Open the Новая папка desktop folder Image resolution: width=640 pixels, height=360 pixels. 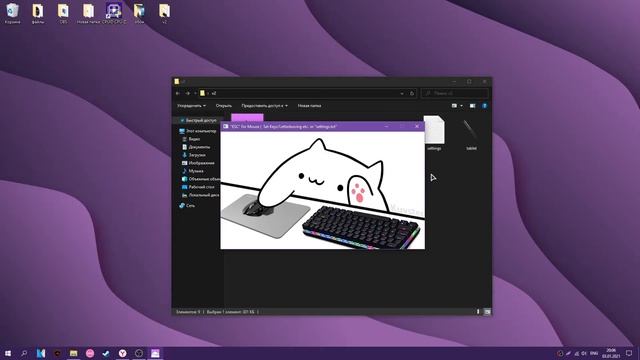88,13
